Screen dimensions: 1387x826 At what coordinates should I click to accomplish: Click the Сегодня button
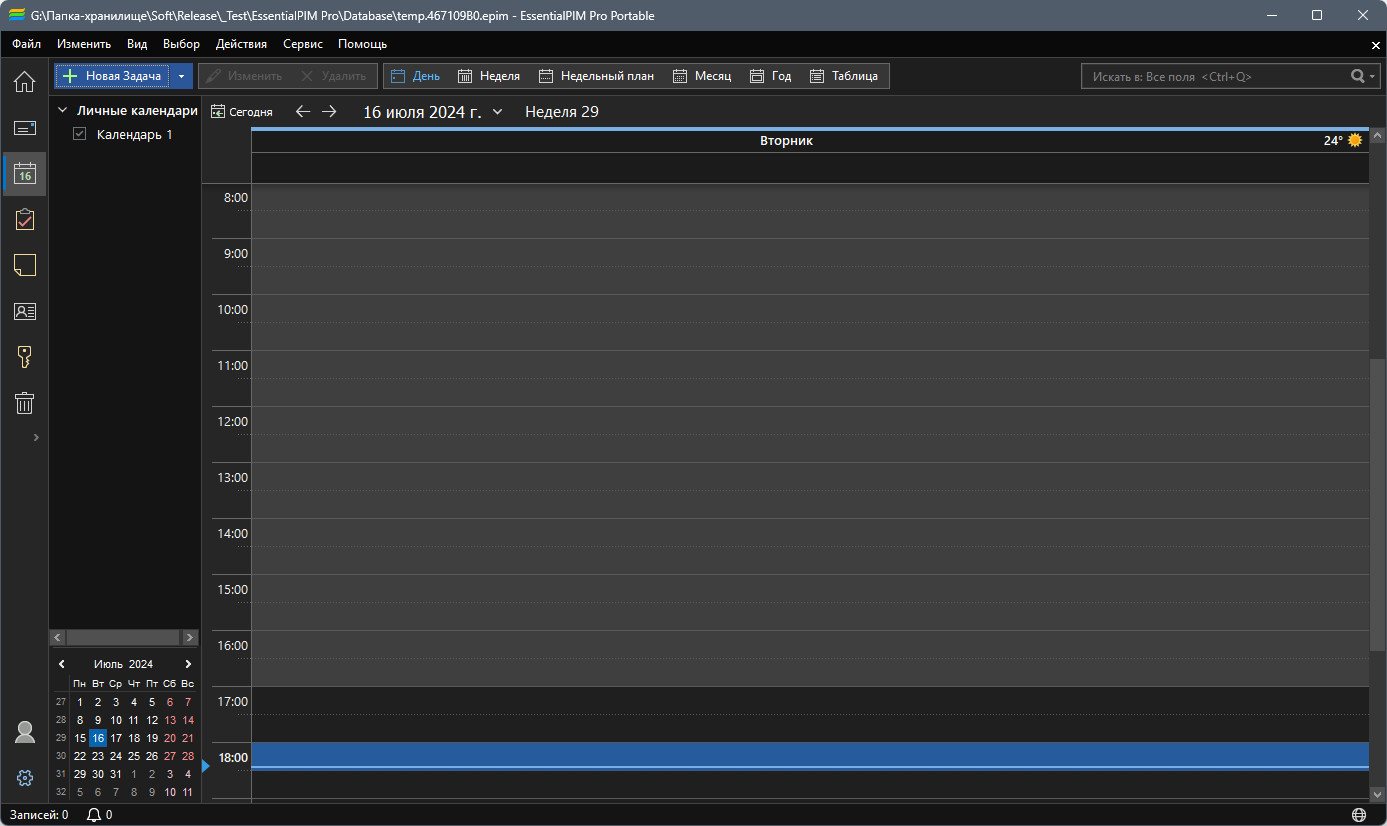pyautogui.click(x=241, y=112)
